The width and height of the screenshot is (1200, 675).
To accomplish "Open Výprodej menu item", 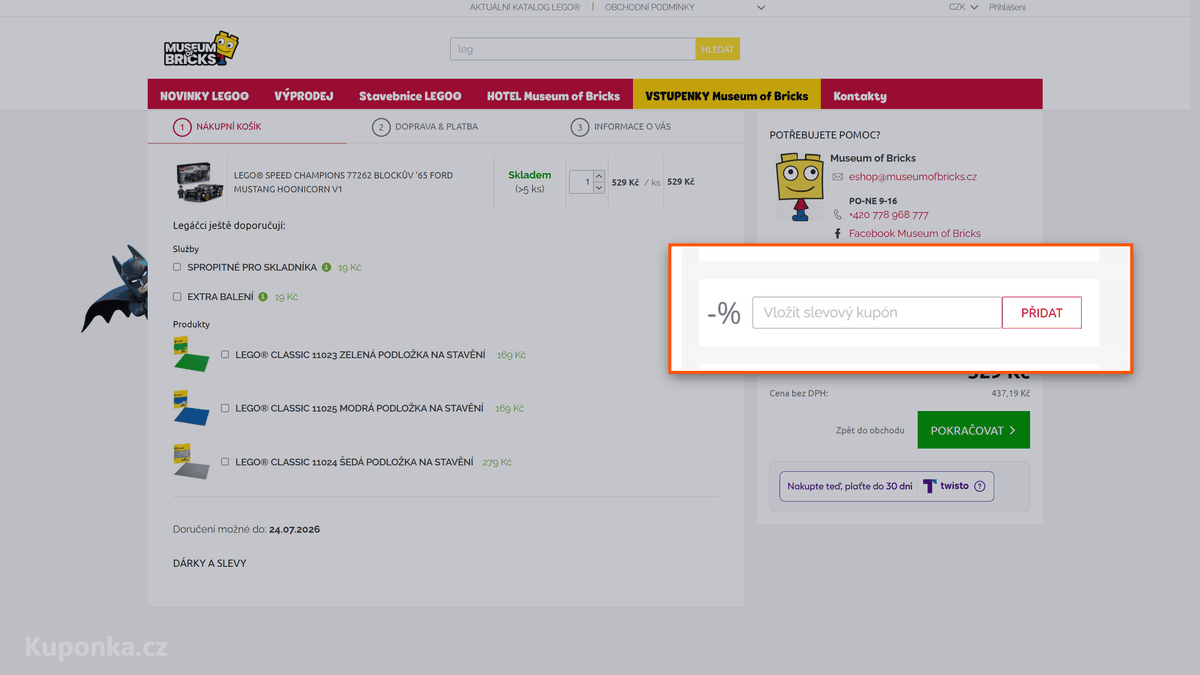I will (304, 96).
